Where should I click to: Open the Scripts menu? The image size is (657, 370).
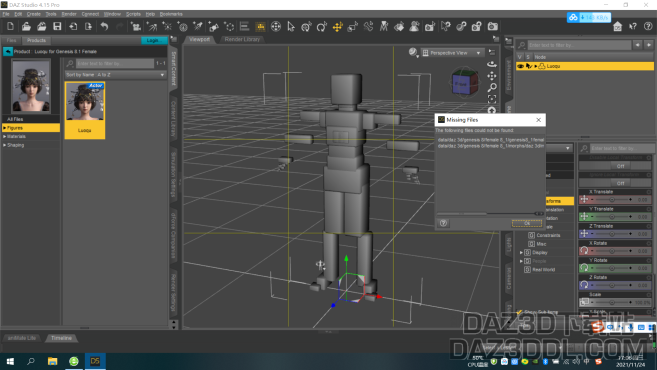pos(133,14)
